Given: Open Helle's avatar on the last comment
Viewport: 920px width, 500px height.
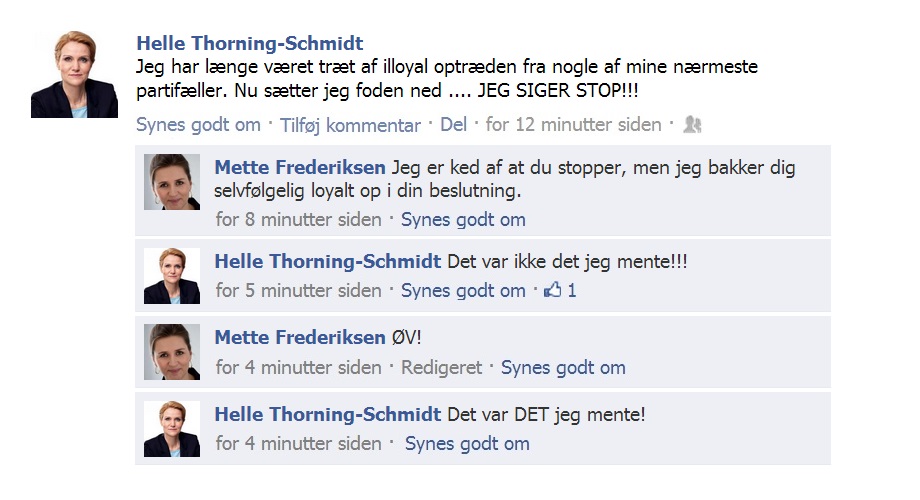Looking at the screenshot, I should pos(172,429).
